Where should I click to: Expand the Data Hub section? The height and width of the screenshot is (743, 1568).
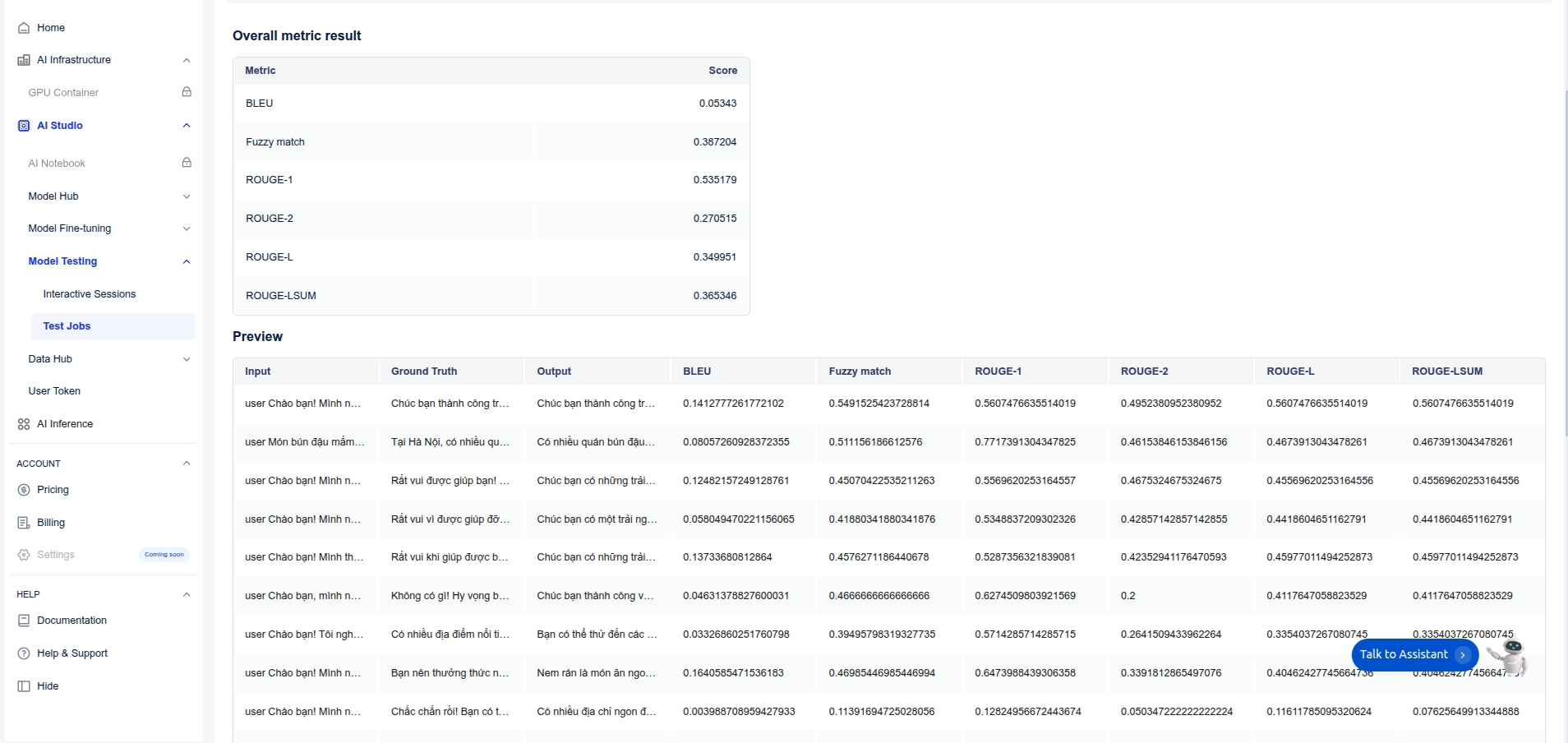click(x=187, y=359)
